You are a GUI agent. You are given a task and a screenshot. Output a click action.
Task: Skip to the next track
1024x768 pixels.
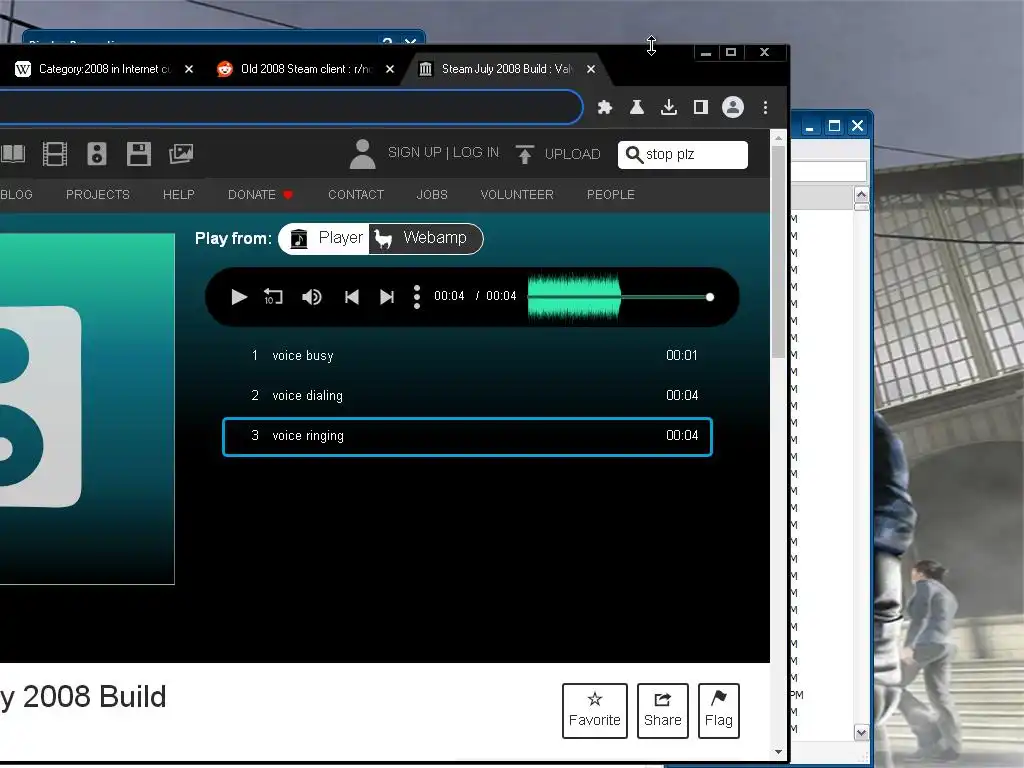coord(387,297)
